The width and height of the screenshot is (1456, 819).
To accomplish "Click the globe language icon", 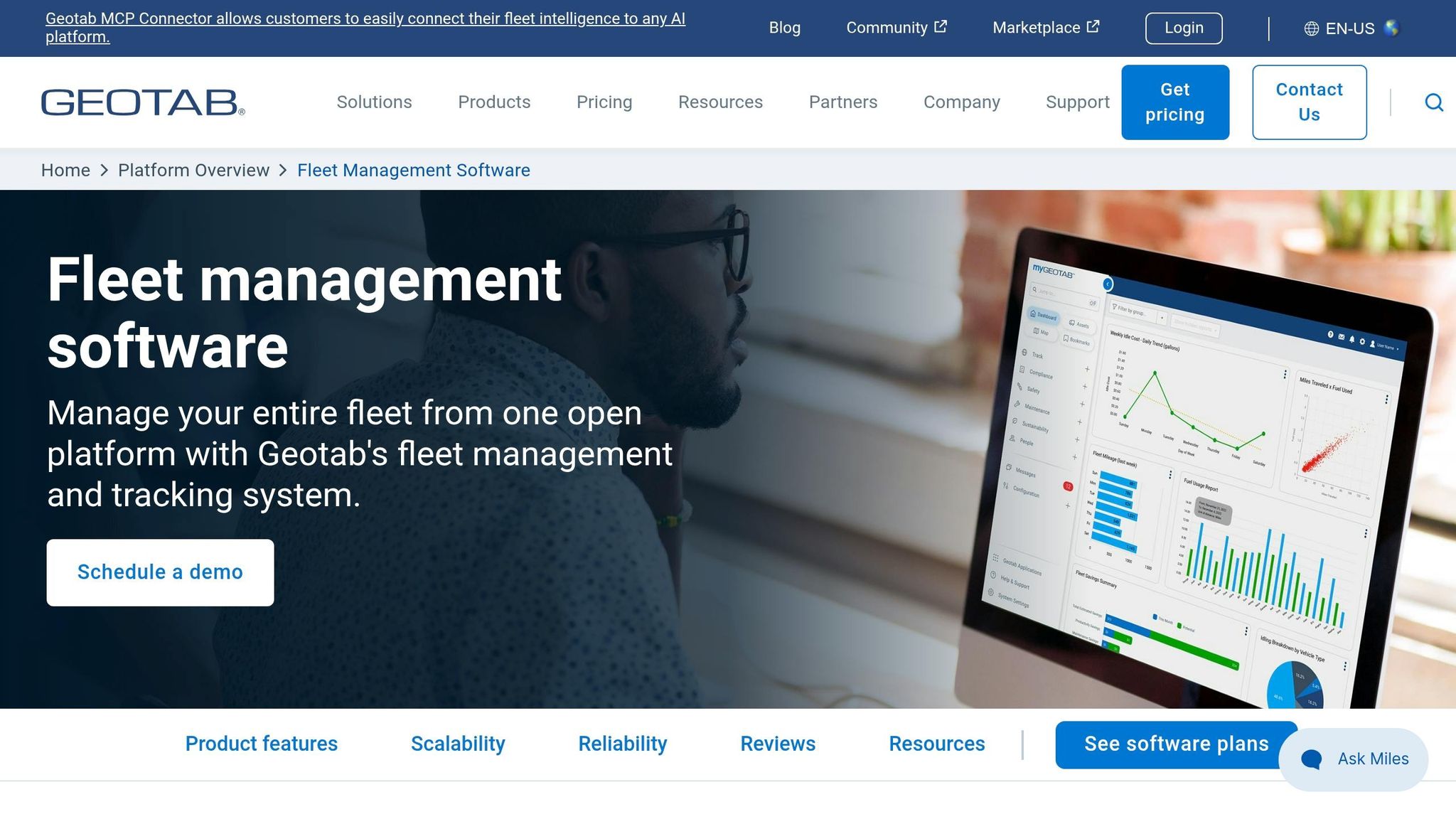I will (1312, 28).
